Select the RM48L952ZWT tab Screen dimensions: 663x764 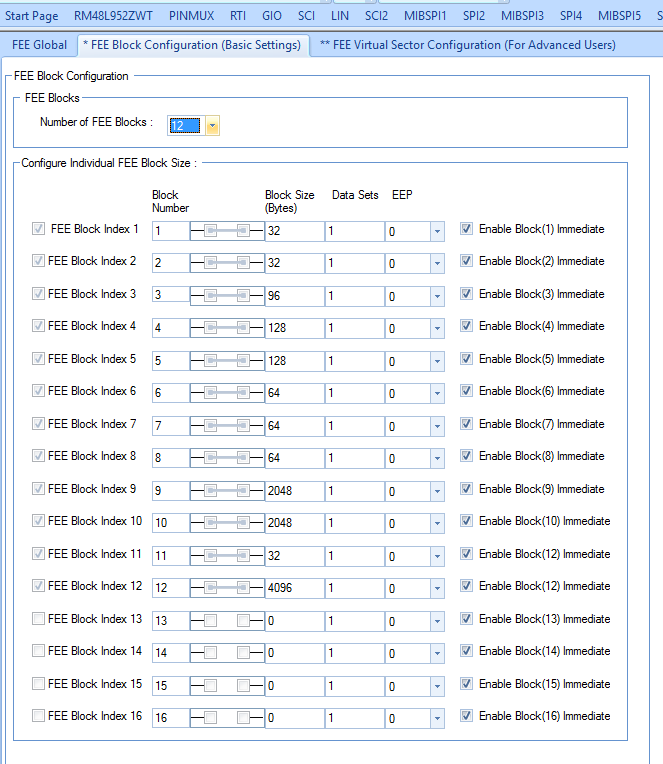(114, 16)
